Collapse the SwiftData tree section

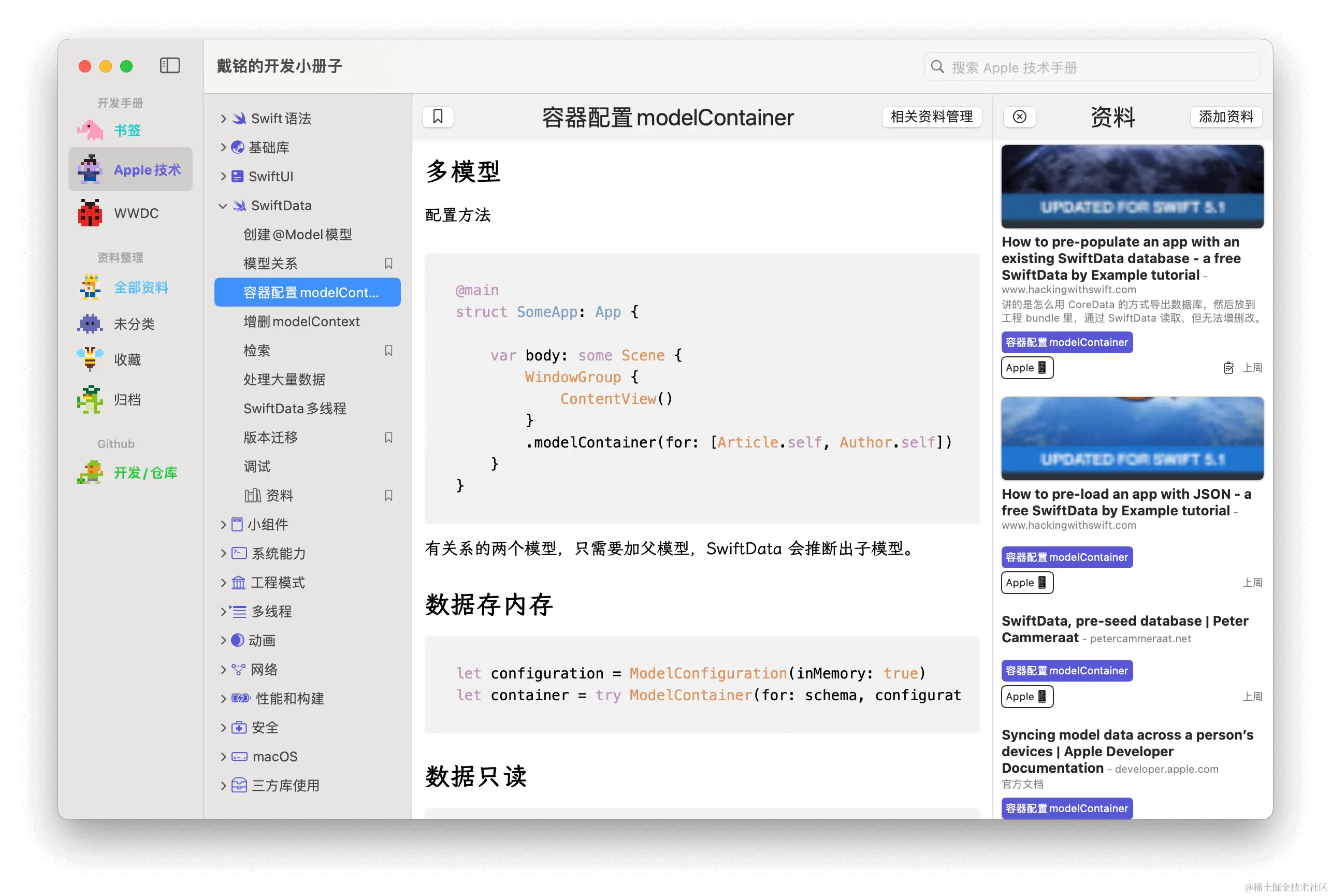[223, 205]
